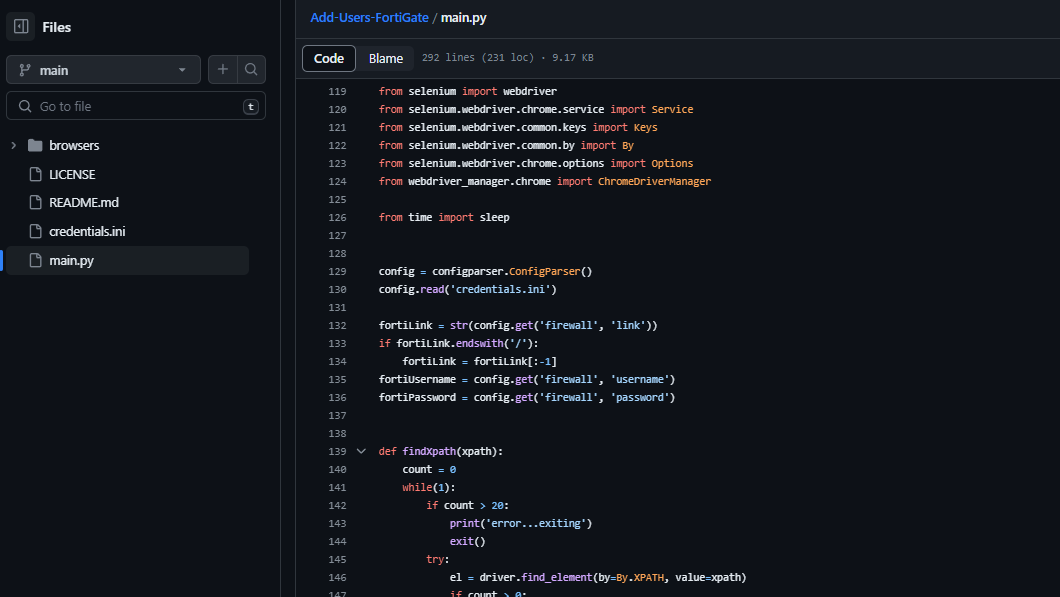Click the LICENSE file icon
The width and height of the screenshot is (1060, 597).
coord(35,174)
